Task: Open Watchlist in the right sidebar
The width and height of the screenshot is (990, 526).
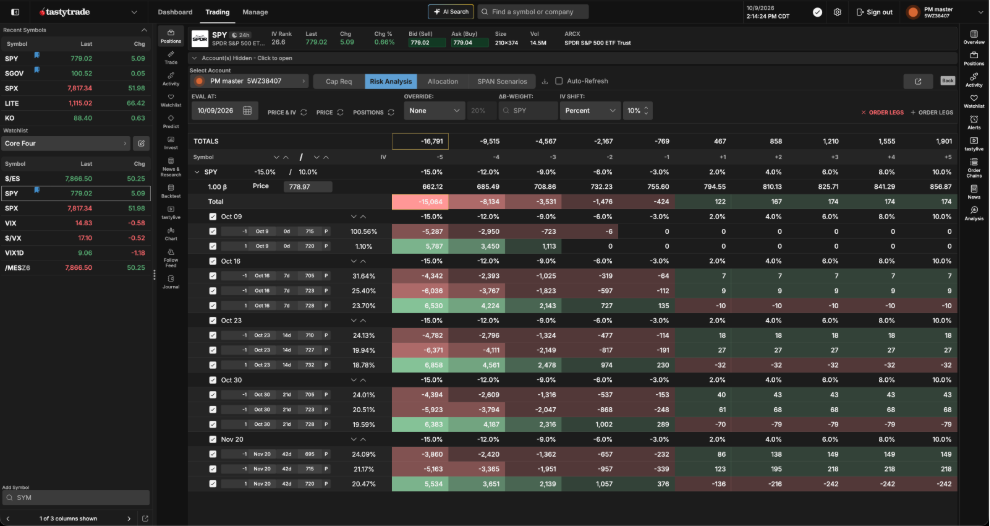Action: [974, 101]
